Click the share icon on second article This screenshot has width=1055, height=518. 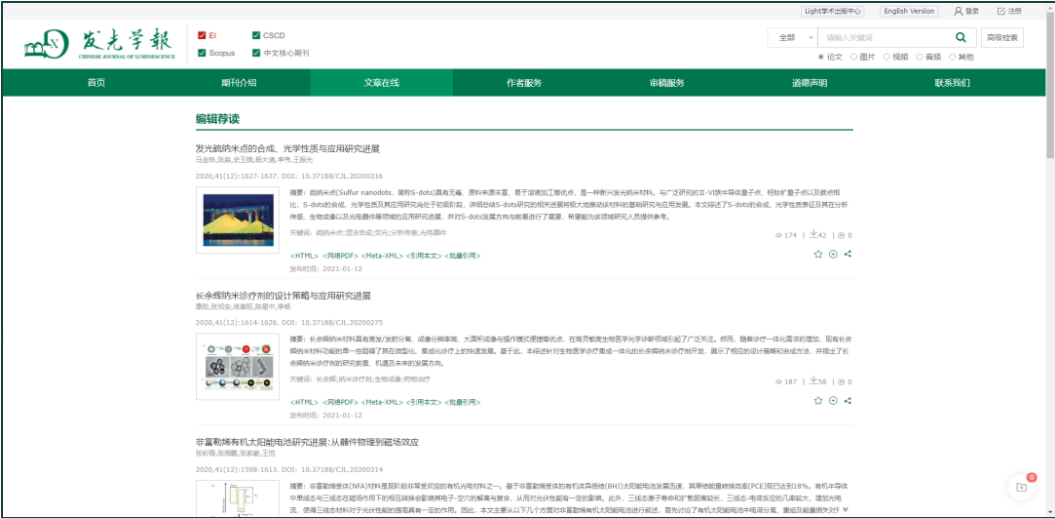(x=848, y=401)
